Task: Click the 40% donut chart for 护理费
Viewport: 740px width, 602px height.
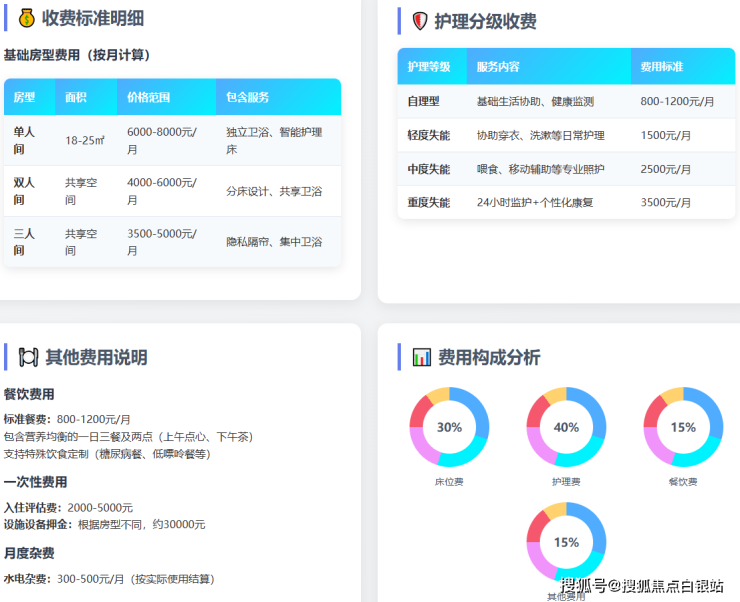Action: coord(566,427)
